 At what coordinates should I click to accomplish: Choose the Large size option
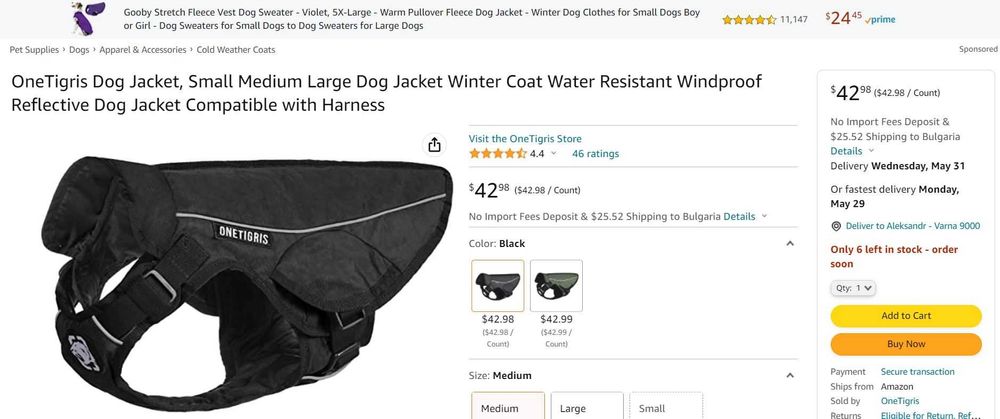(587, 408)
